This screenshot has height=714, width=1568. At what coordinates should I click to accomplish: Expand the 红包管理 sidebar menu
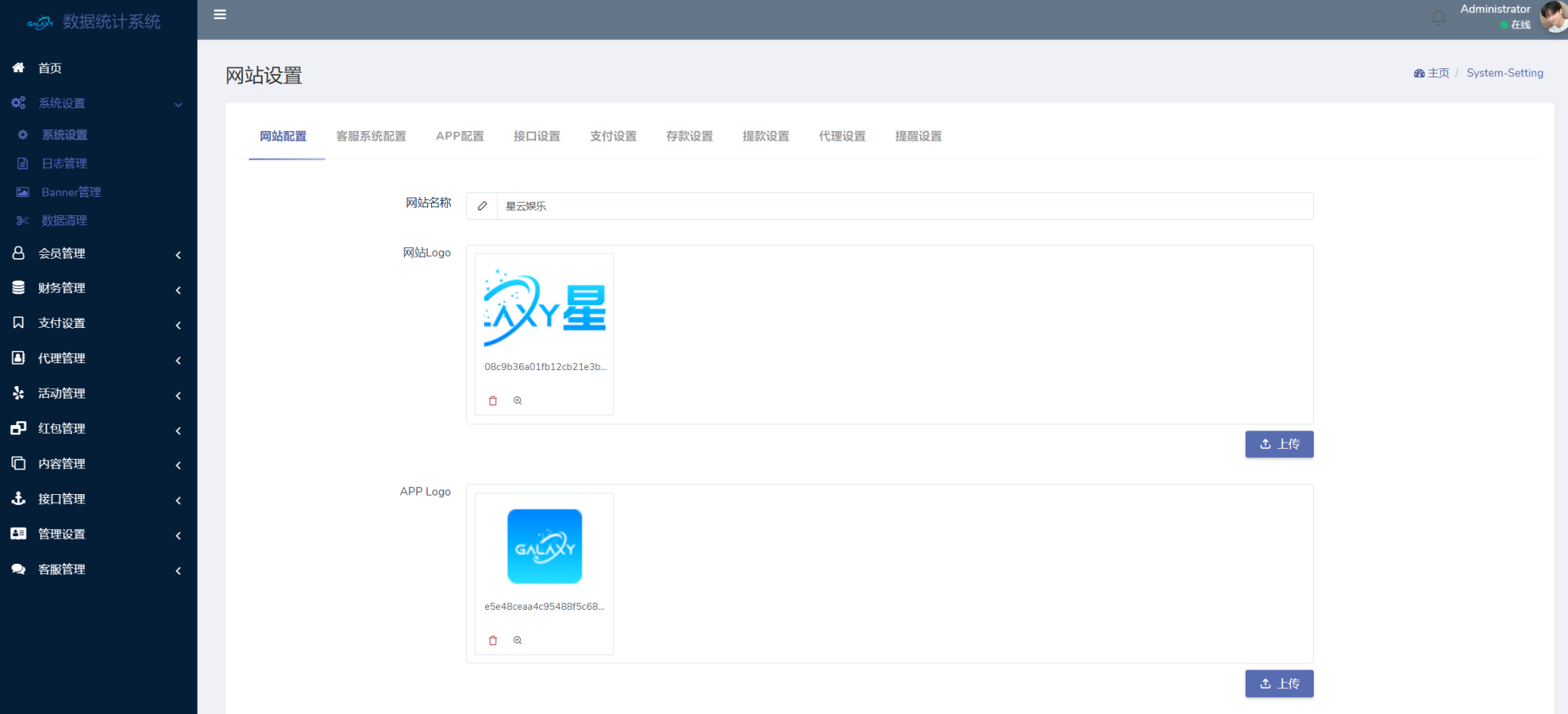click(62, 429)
